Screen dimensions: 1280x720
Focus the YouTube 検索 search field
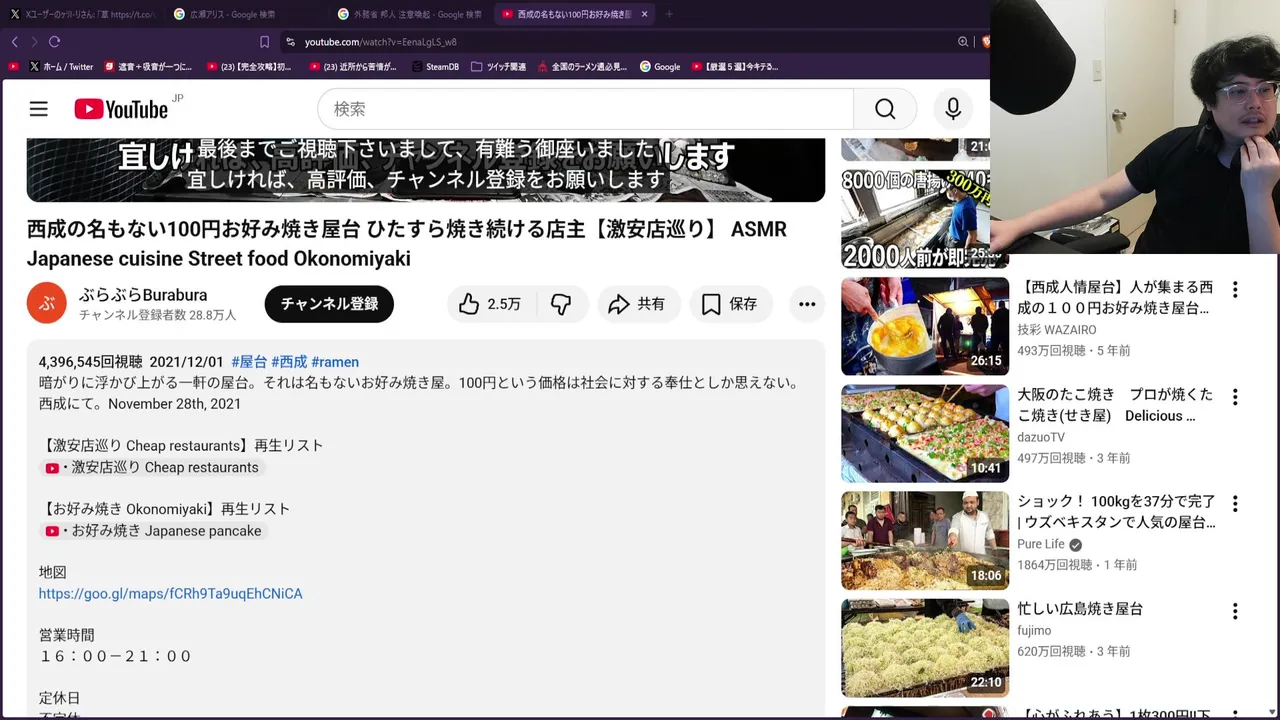point(586,109)
